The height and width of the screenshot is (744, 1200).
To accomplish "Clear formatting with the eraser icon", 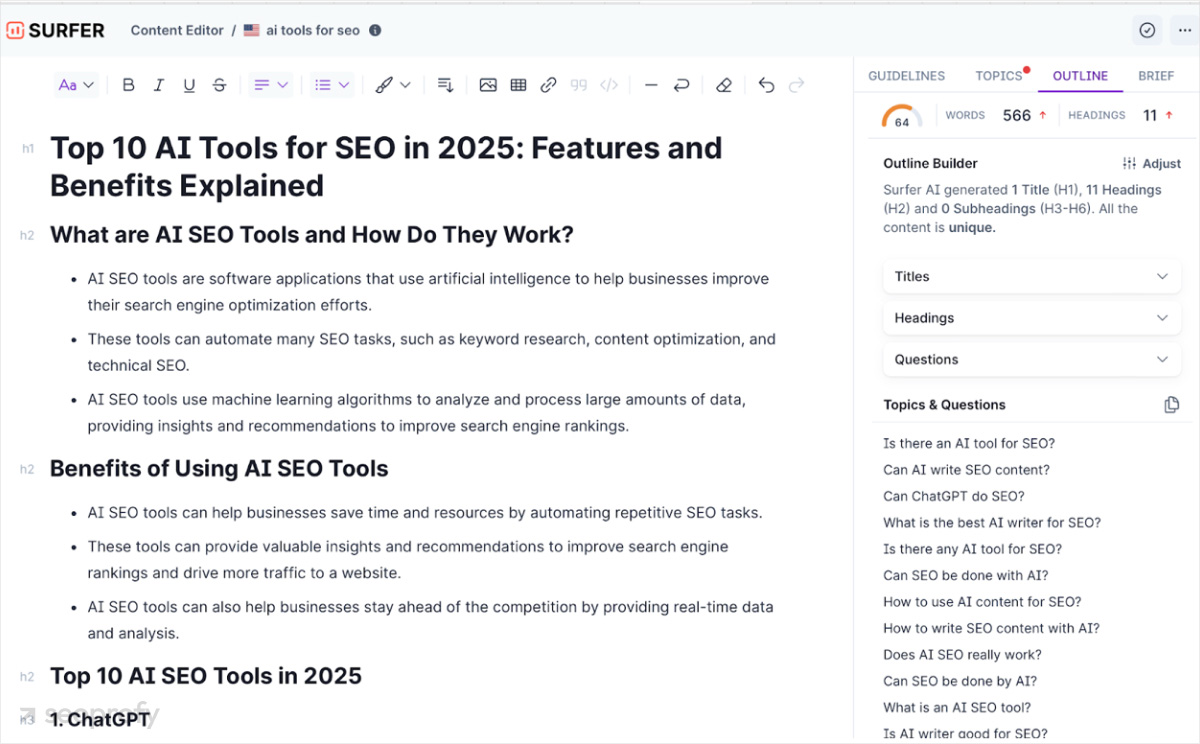I will point(724,85).
